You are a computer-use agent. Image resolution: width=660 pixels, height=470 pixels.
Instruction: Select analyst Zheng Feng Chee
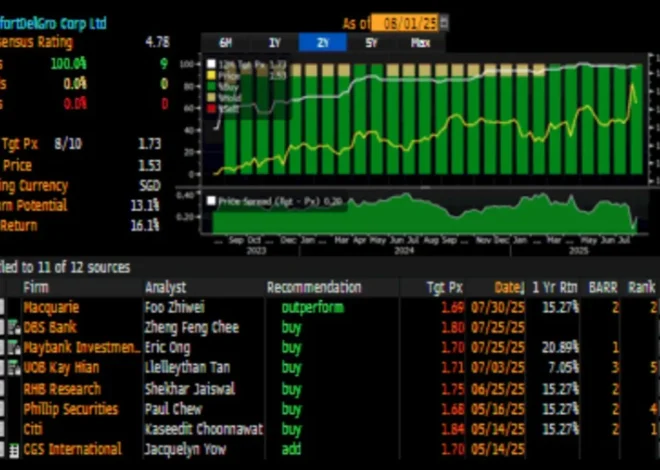pyautogui.click(x=192, y=327)
